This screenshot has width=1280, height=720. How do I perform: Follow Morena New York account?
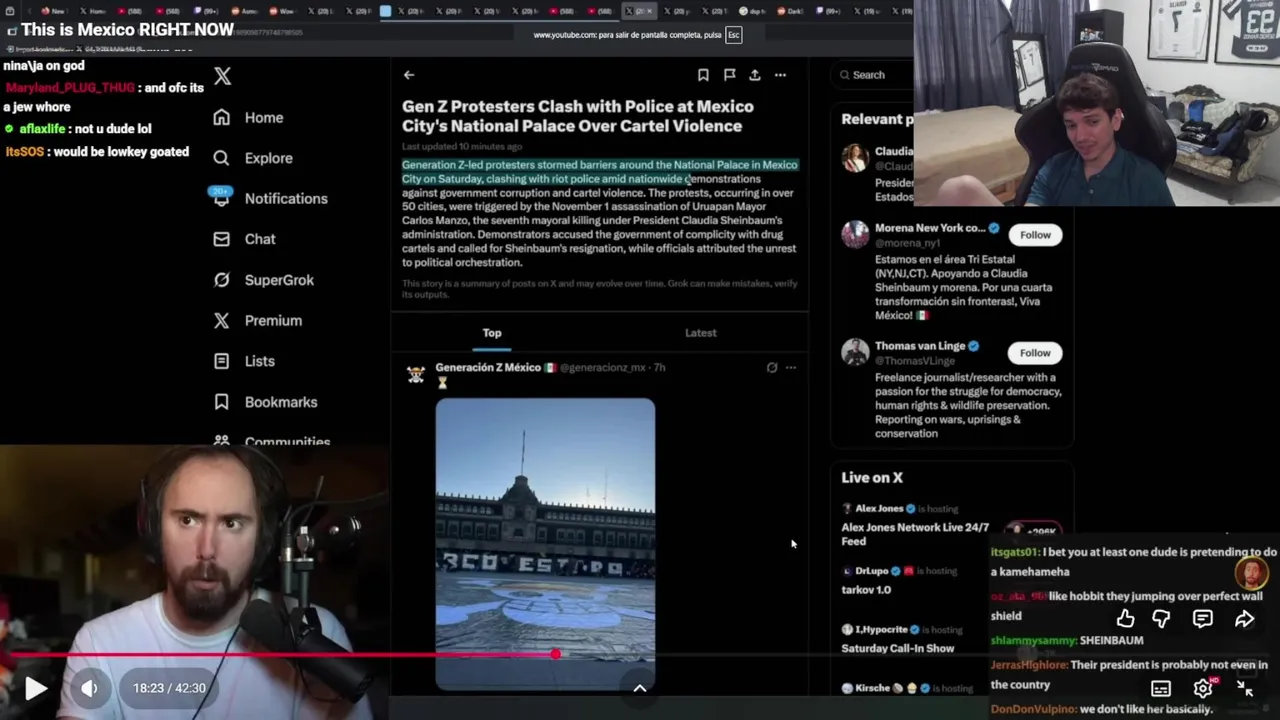click(1035, 235)
